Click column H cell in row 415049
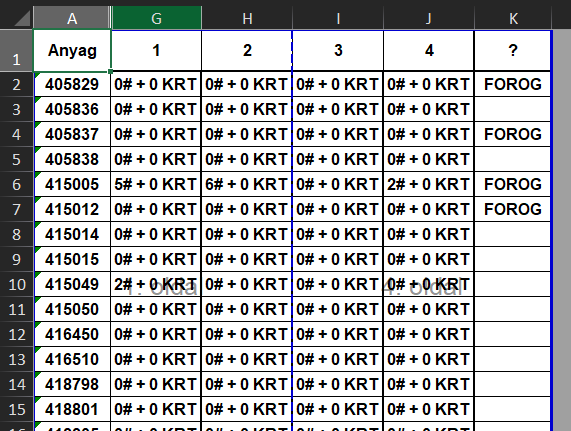Screen dimensions: 571x431 (247, 284)
